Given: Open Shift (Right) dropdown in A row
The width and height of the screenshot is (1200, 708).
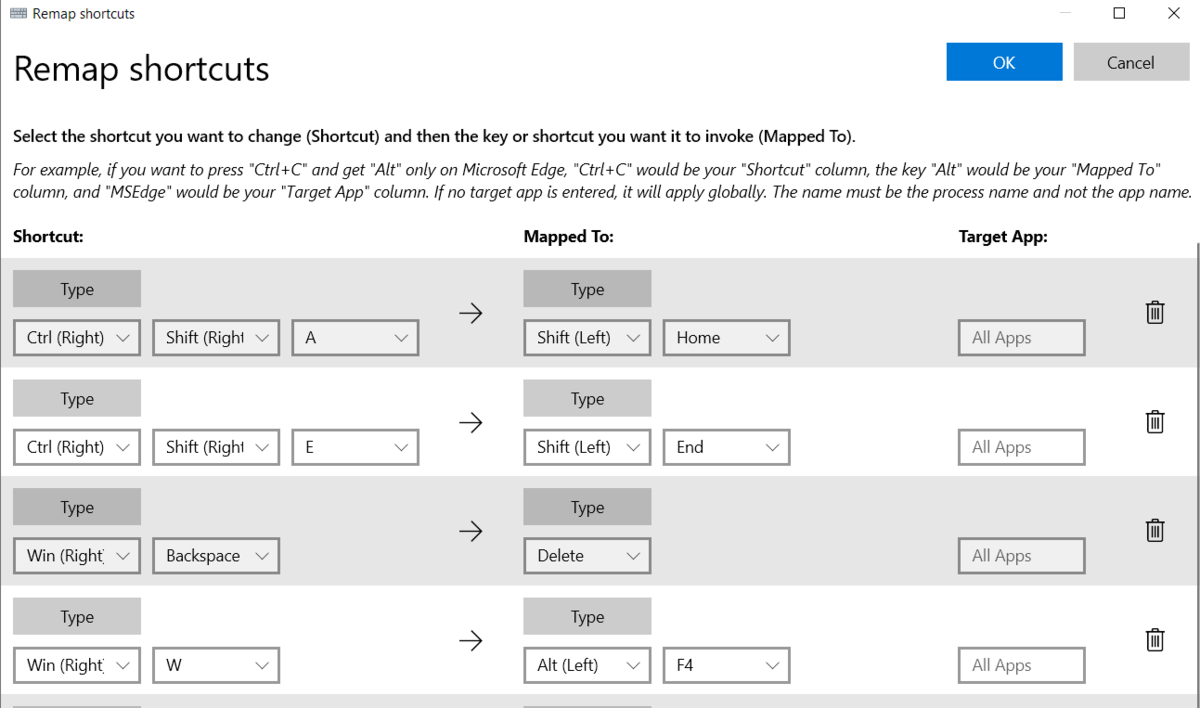Looking at the screenshot, I should click(x=216, y=338).
